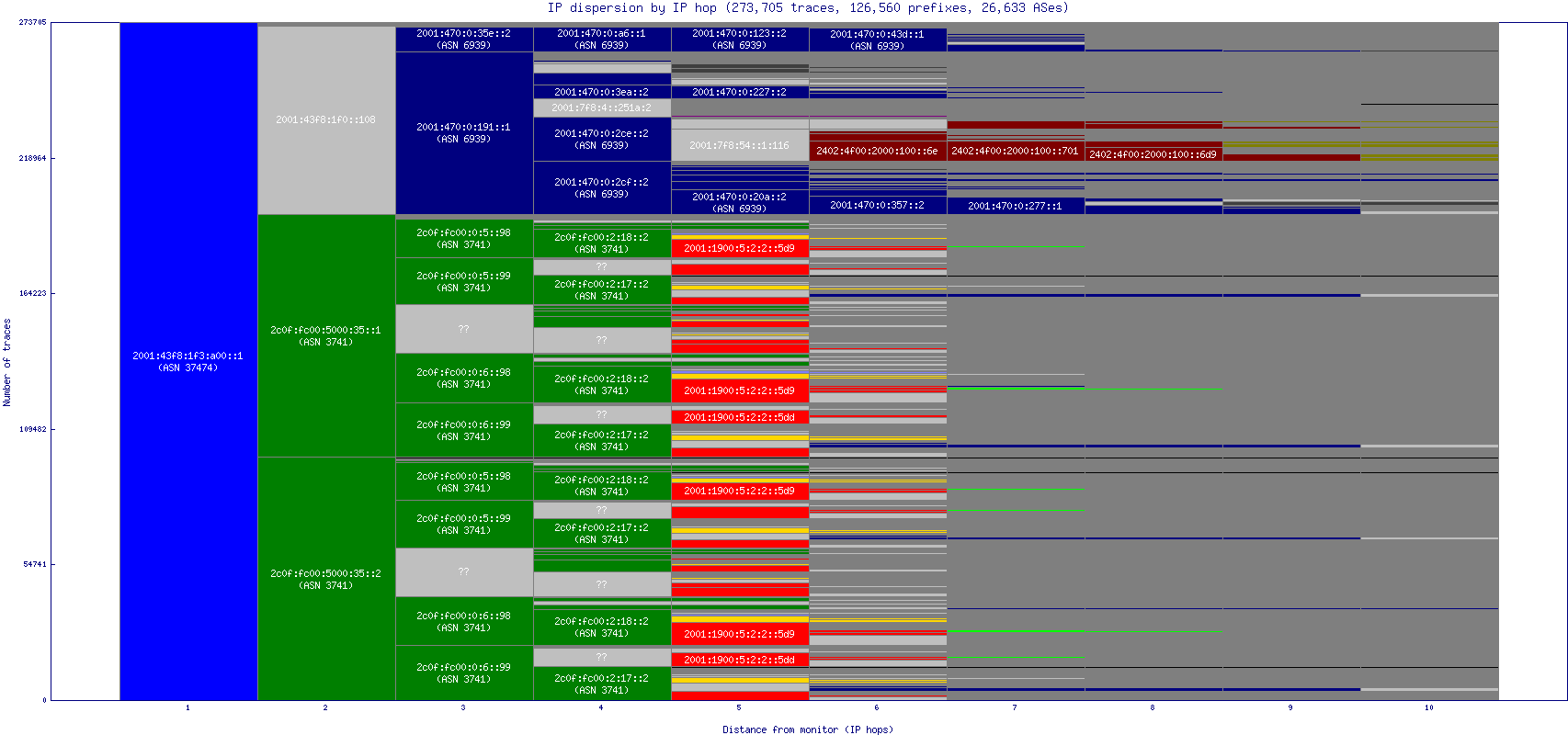Select the large 2001:470:0:191::1 navy block
This screenshot has width=1568, height=735.
[x=464, y=133]
